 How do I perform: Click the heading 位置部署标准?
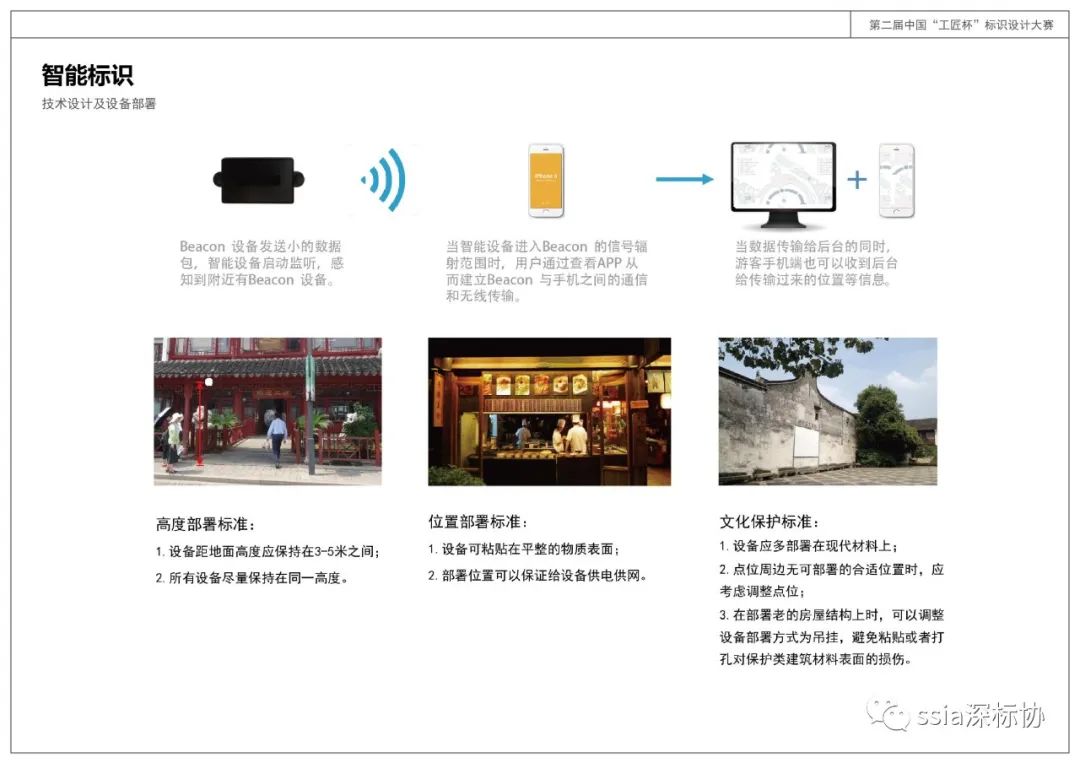pyautogui.click(x=478, y=521)
